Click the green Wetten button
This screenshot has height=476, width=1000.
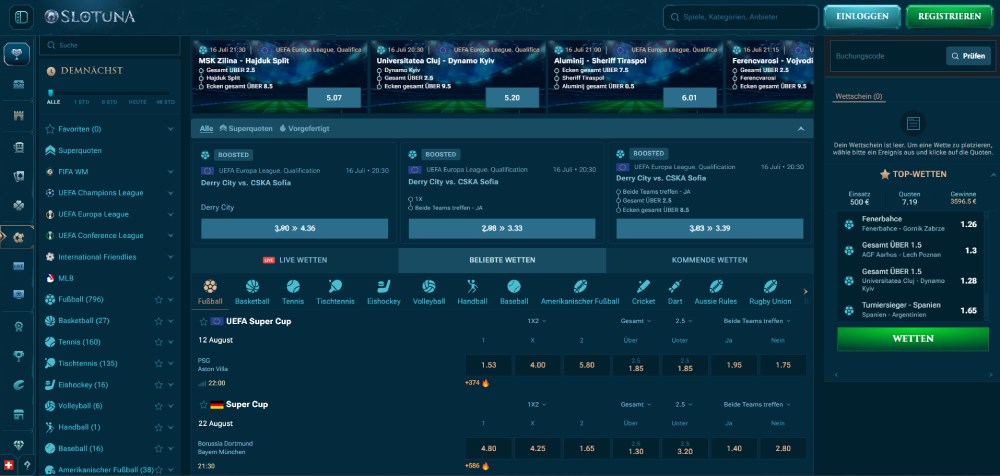click(x=913, y=339)
